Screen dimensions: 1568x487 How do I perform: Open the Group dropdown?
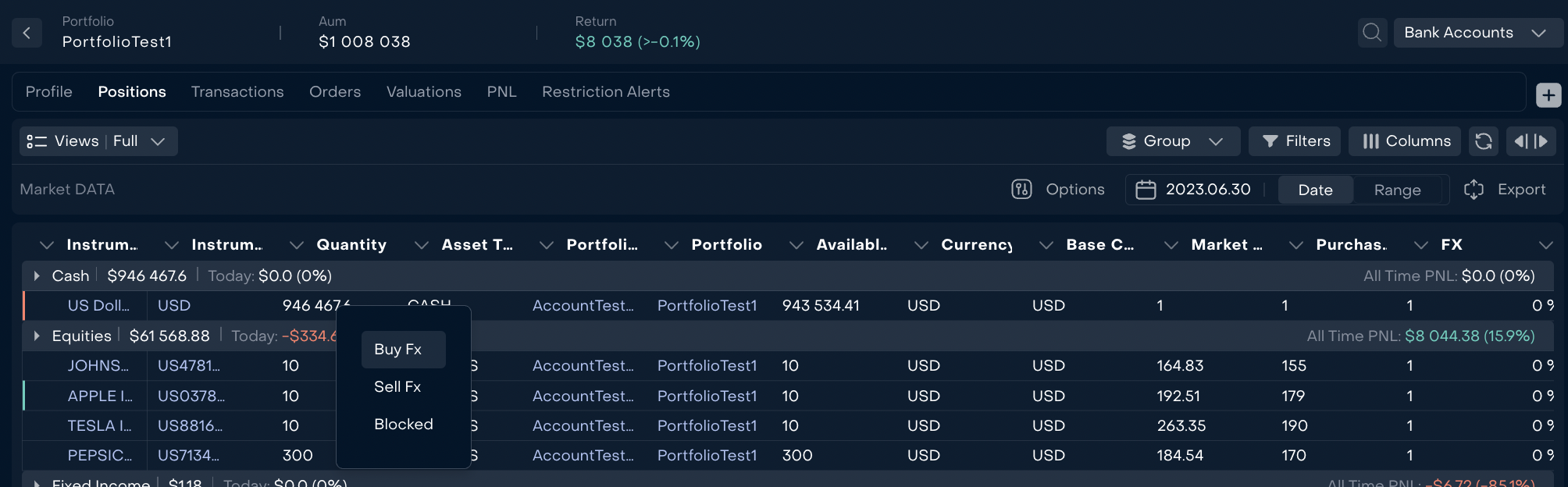pos(1172,141)
